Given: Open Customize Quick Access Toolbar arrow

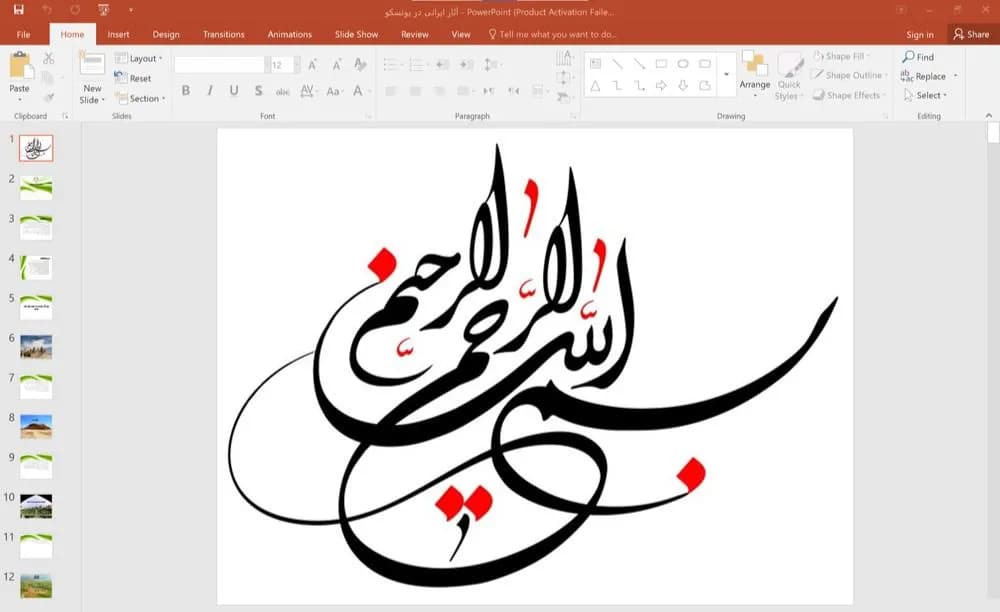Looking at the screenshot, I should 131,10.
